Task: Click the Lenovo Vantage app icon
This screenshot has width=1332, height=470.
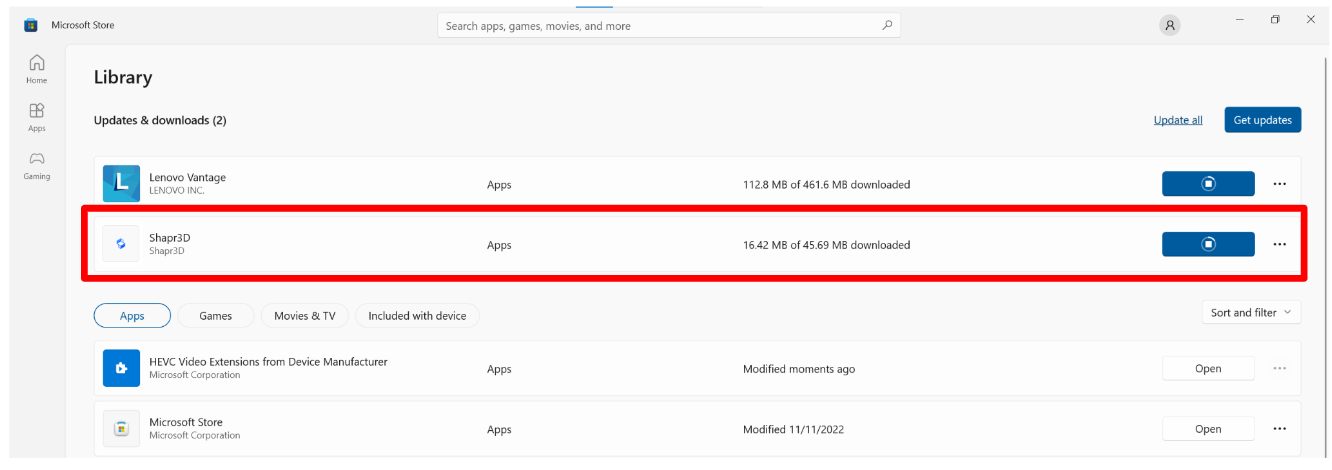Action: pos(121,183)
